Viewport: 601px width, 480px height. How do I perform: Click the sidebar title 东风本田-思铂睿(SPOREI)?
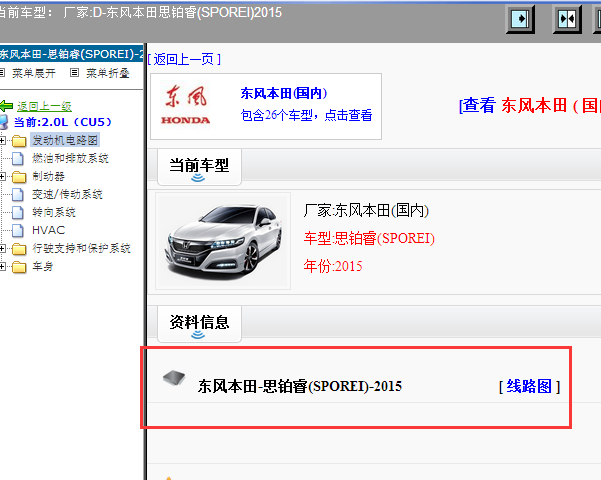[71, 54]
